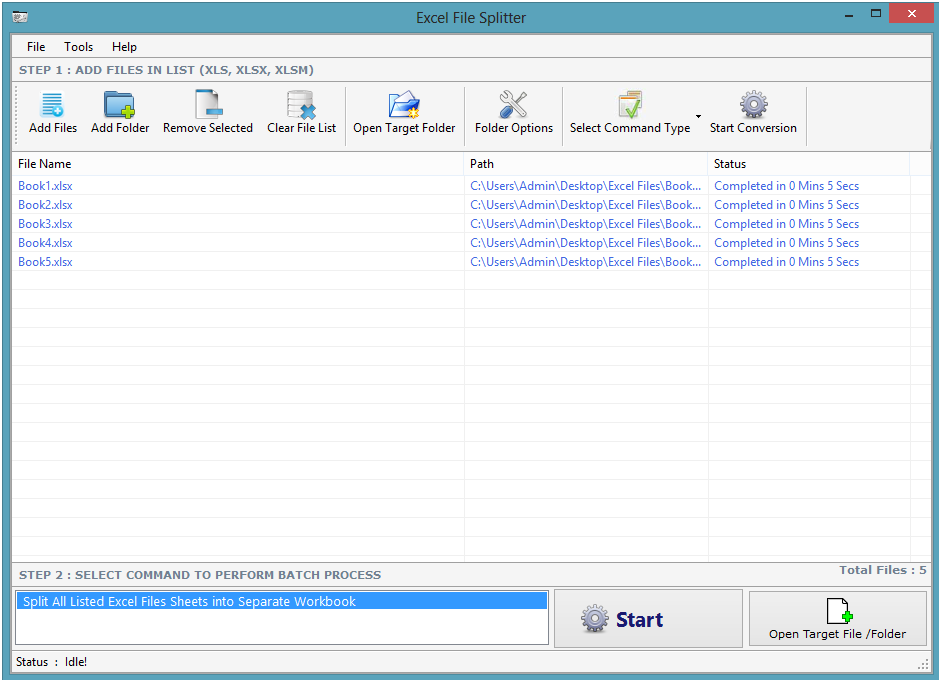Click the path cell of Book5.xlsx
Screen dimensions: 939x680
click(586, 262)
